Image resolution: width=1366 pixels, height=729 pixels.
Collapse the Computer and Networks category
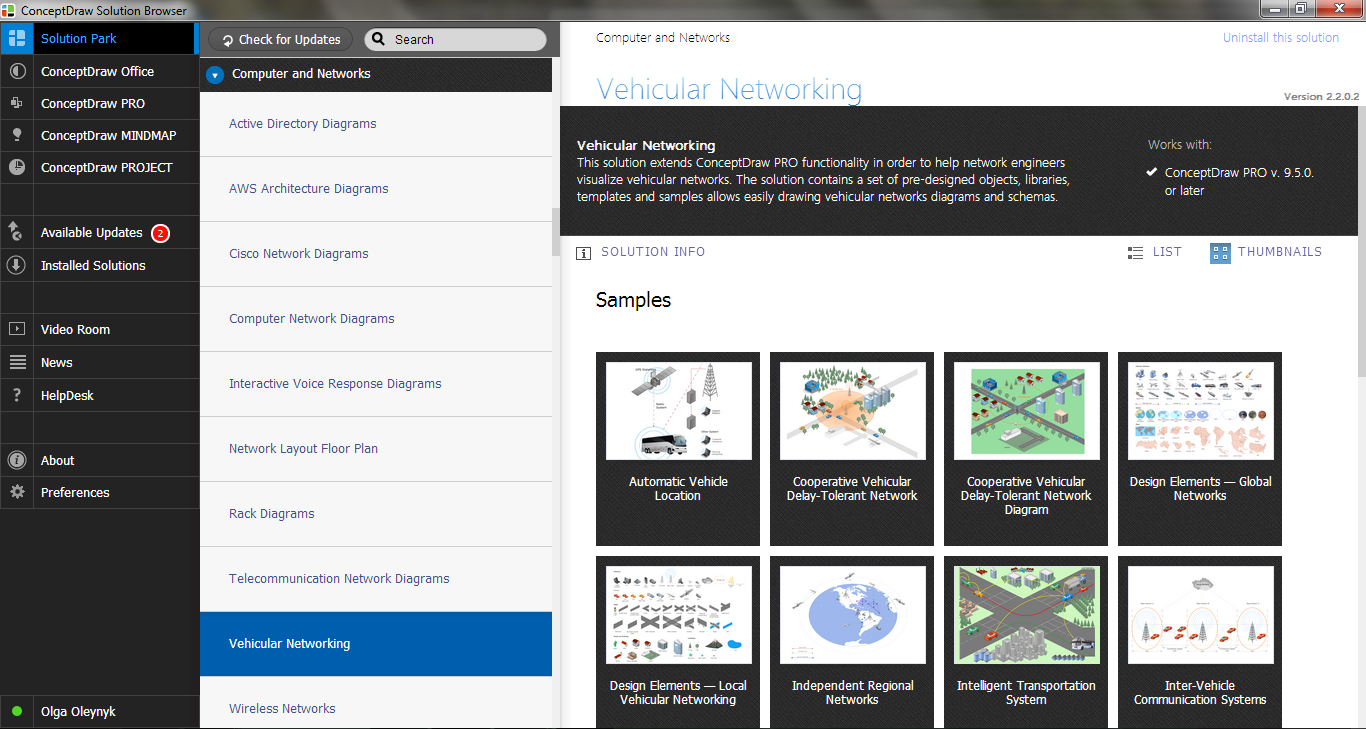[x=215, y=74]
